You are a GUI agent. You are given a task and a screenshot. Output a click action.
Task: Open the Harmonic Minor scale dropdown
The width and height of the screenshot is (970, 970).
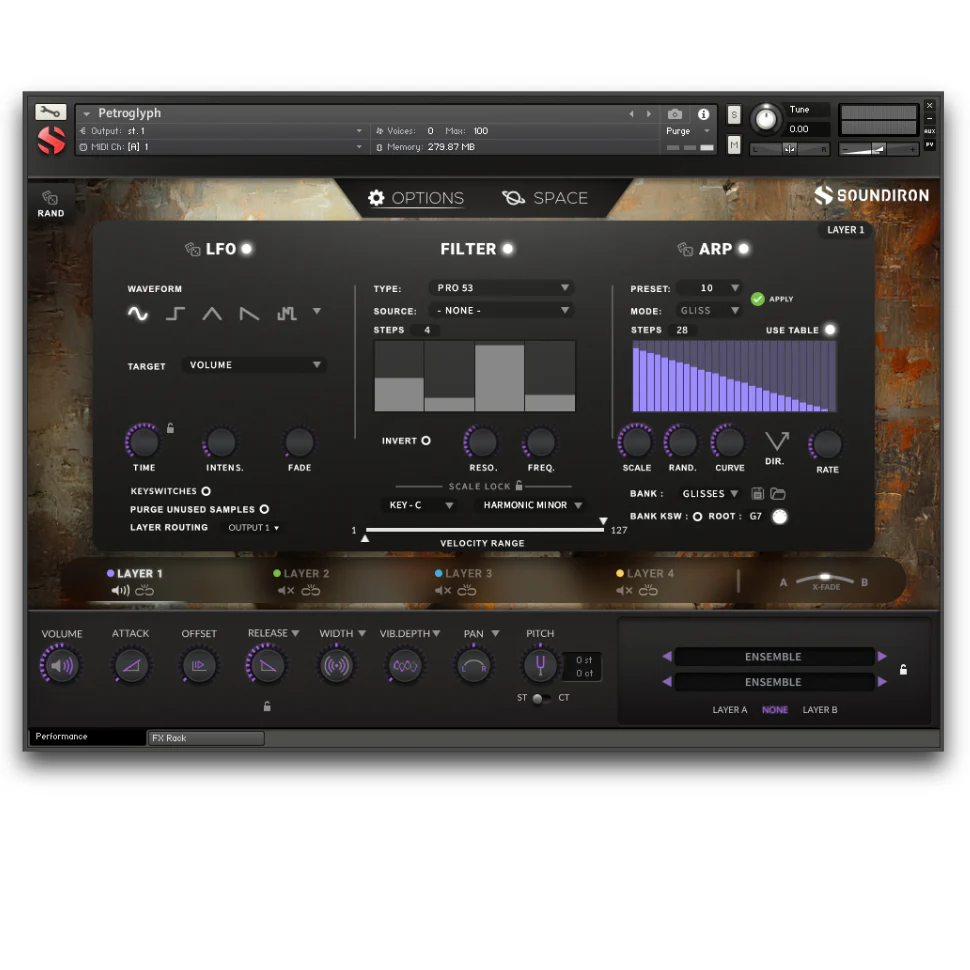point(530,506)
